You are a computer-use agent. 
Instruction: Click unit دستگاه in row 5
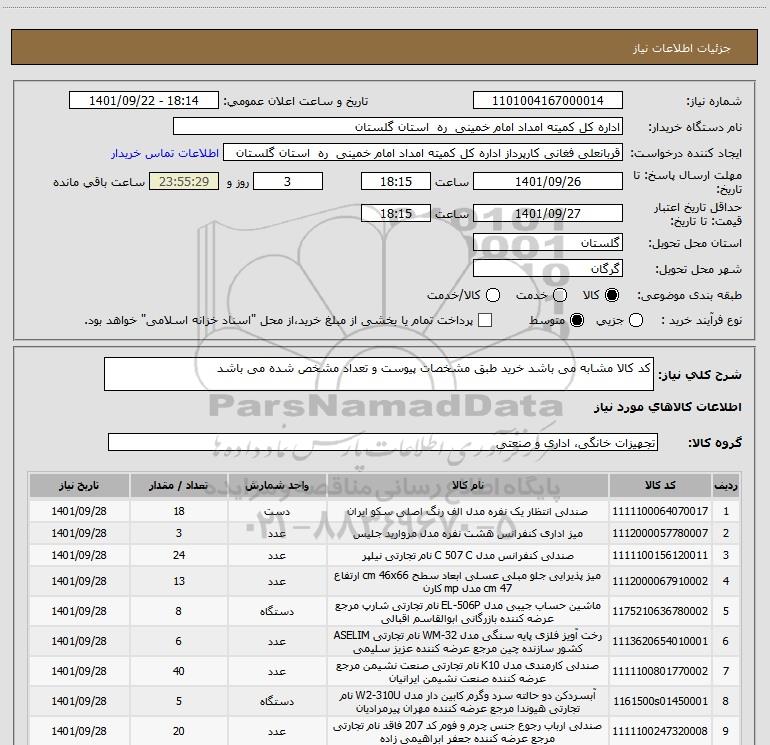pos(277,611)
